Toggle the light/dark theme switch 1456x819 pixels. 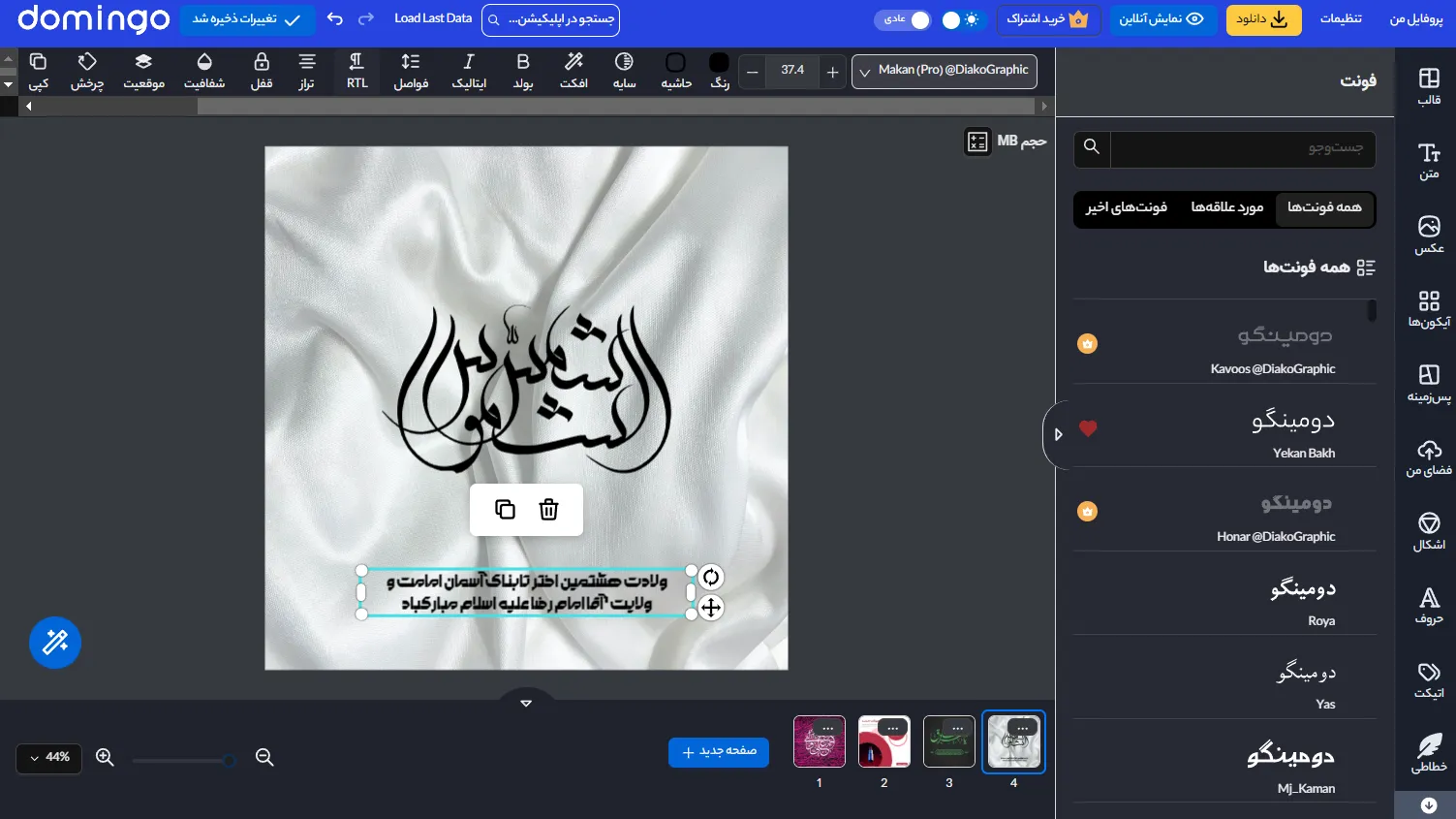[961, 19]
